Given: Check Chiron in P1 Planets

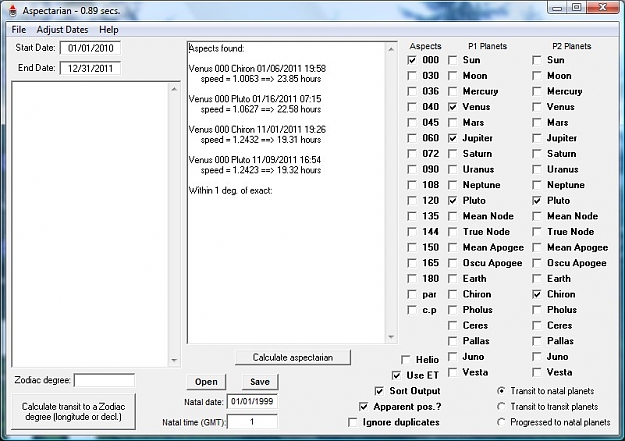Looking at the screenshot, I should pyautogui.click(x=452, y=294).
